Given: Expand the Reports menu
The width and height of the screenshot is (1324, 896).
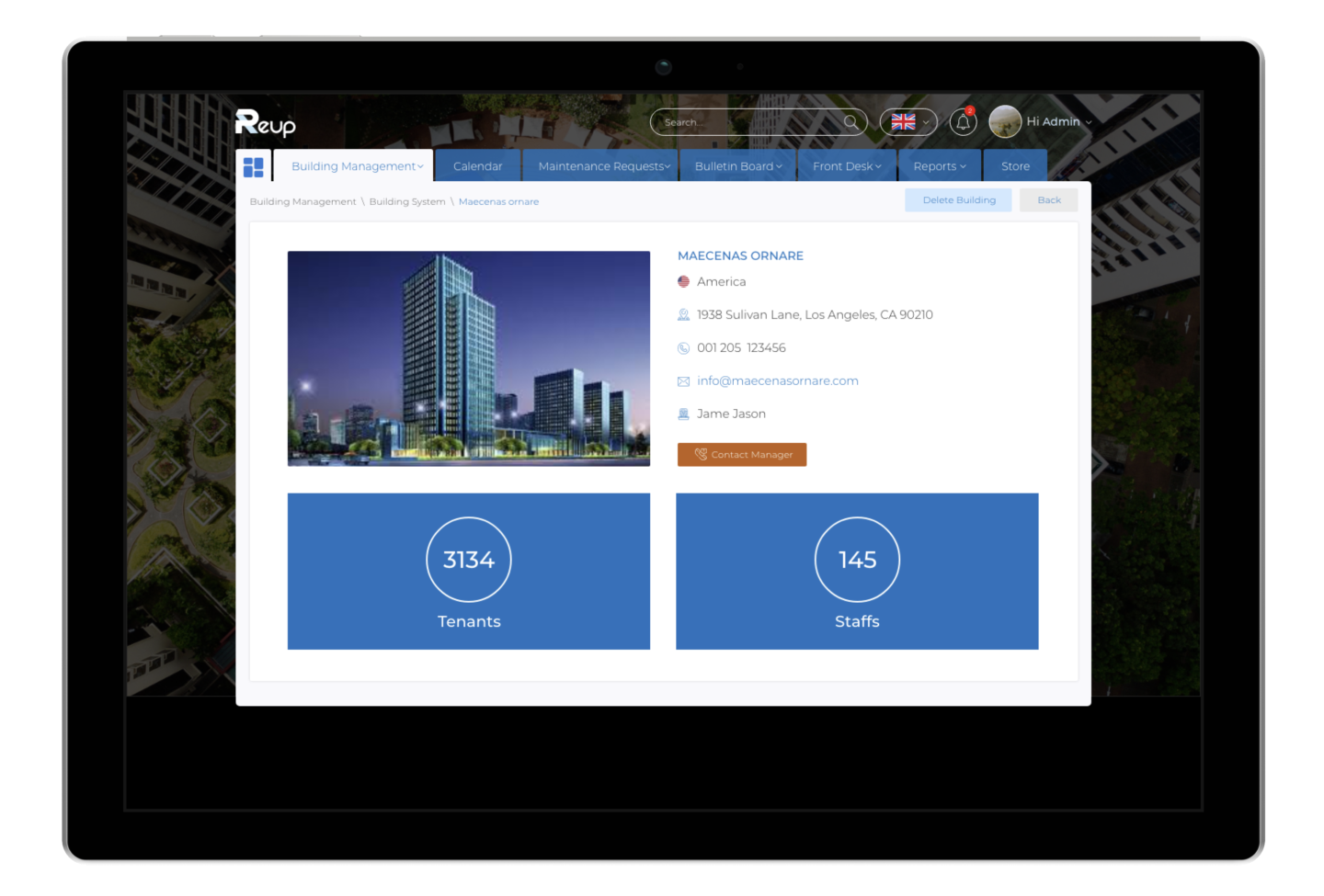Looking at the screenshot, I should coord(940,166).
